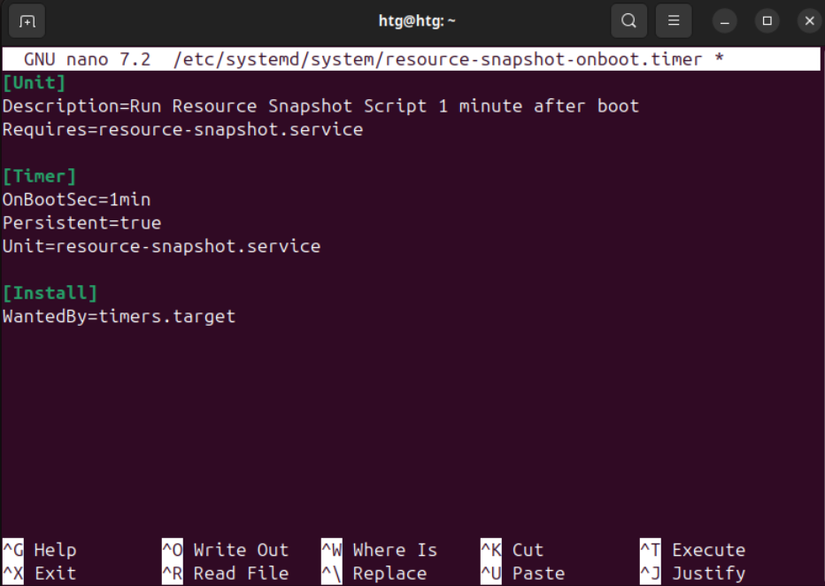Click the ^R Read File shortcut
The image size is (825, 586).
click(x=225, y=573)
